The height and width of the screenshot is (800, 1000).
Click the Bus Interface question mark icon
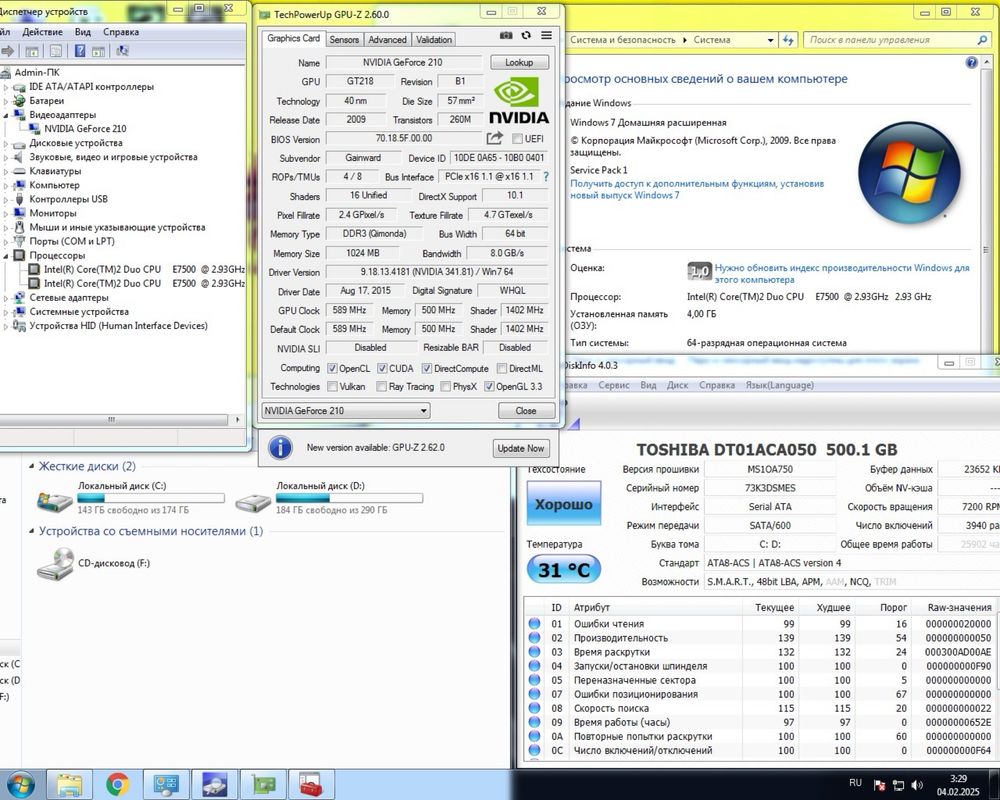(546, 177)
